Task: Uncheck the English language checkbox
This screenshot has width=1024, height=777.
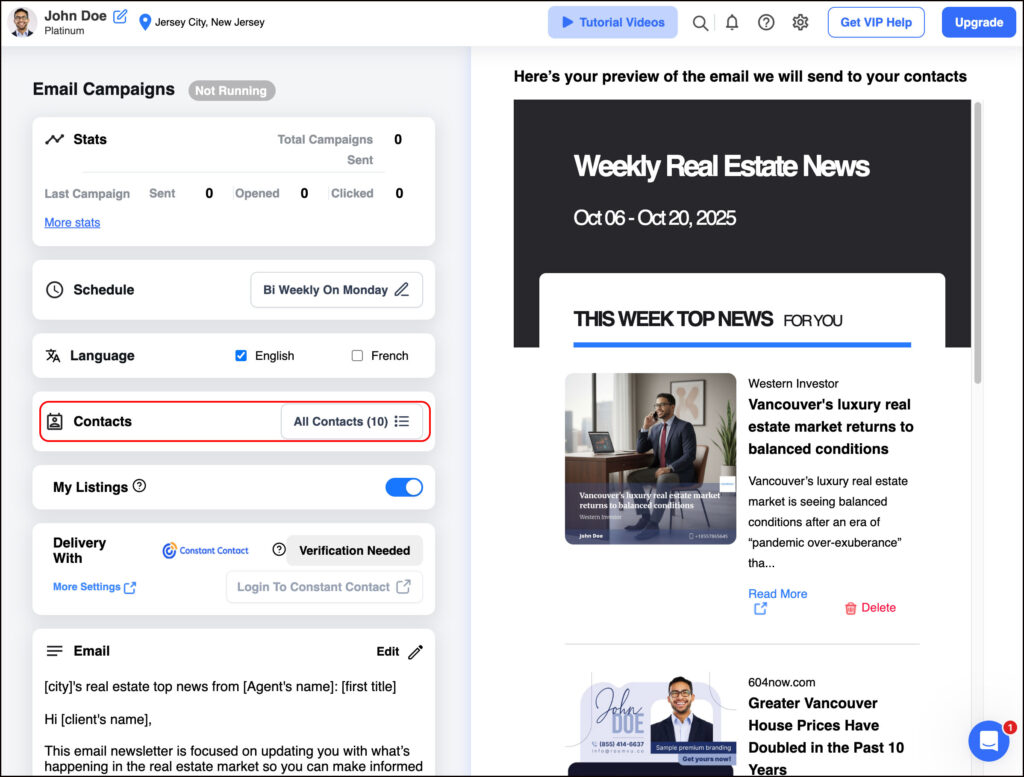Action: click(x=241, y=355)
